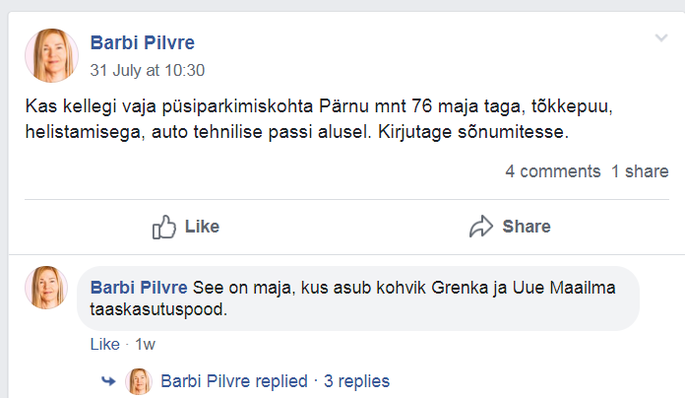
Task: Open the post permalink "31 July at 10:30"
Action: coord(147,70)
